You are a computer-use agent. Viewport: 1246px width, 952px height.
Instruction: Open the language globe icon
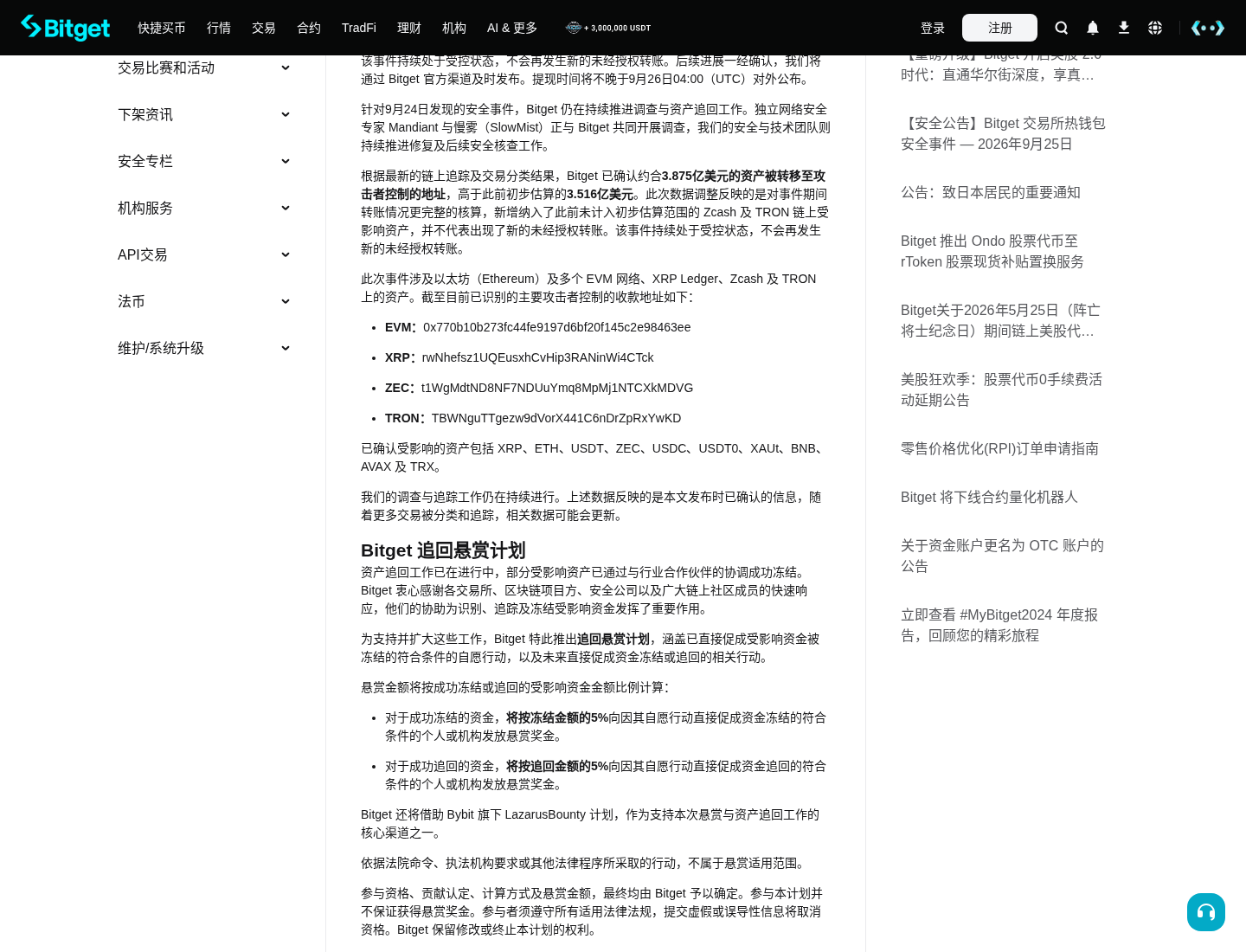tap(1155, 28)
